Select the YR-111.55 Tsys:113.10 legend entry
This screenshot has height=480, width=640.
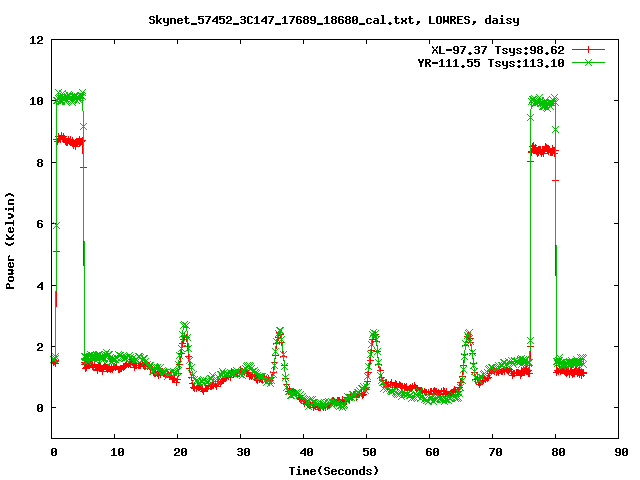click(x=491, y=63)
